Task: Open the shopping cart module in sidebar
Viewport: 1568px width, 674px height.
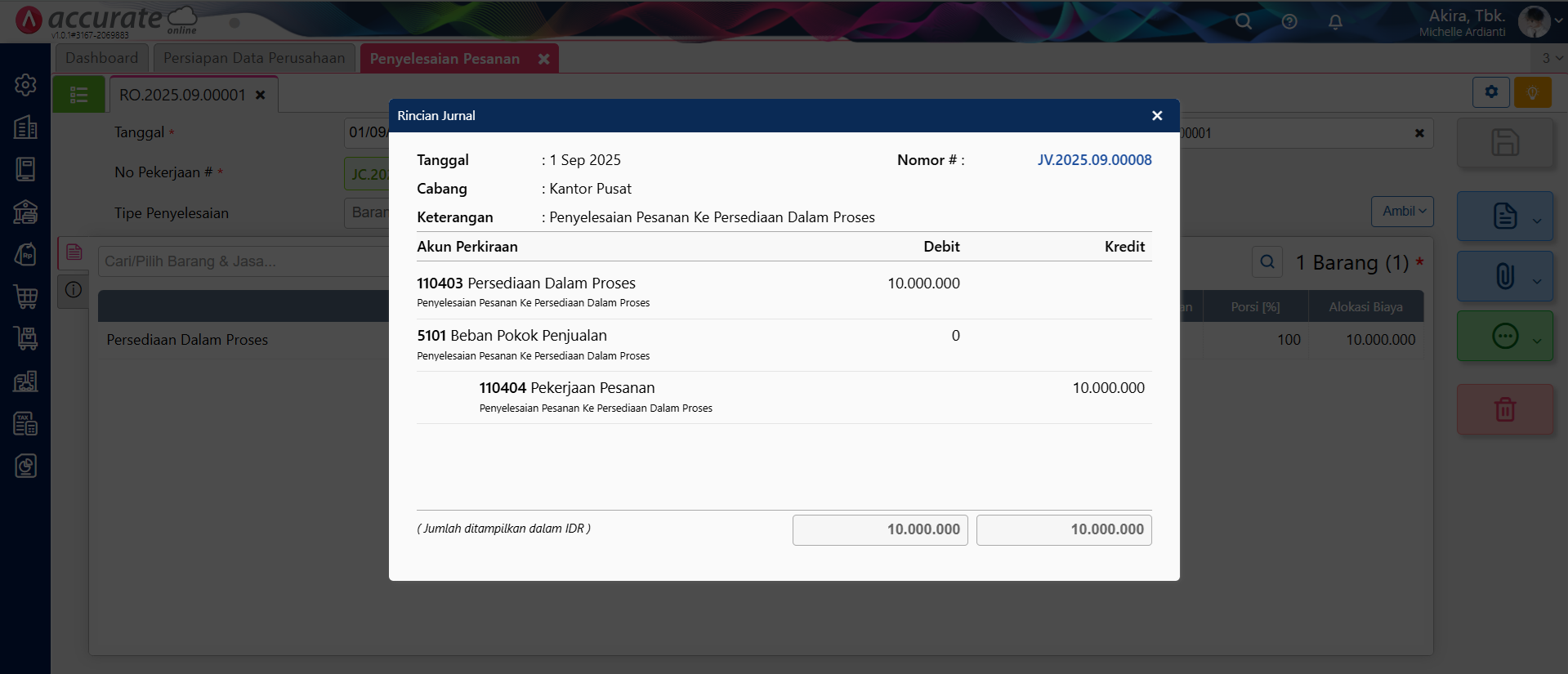Action: pos(25,297)
